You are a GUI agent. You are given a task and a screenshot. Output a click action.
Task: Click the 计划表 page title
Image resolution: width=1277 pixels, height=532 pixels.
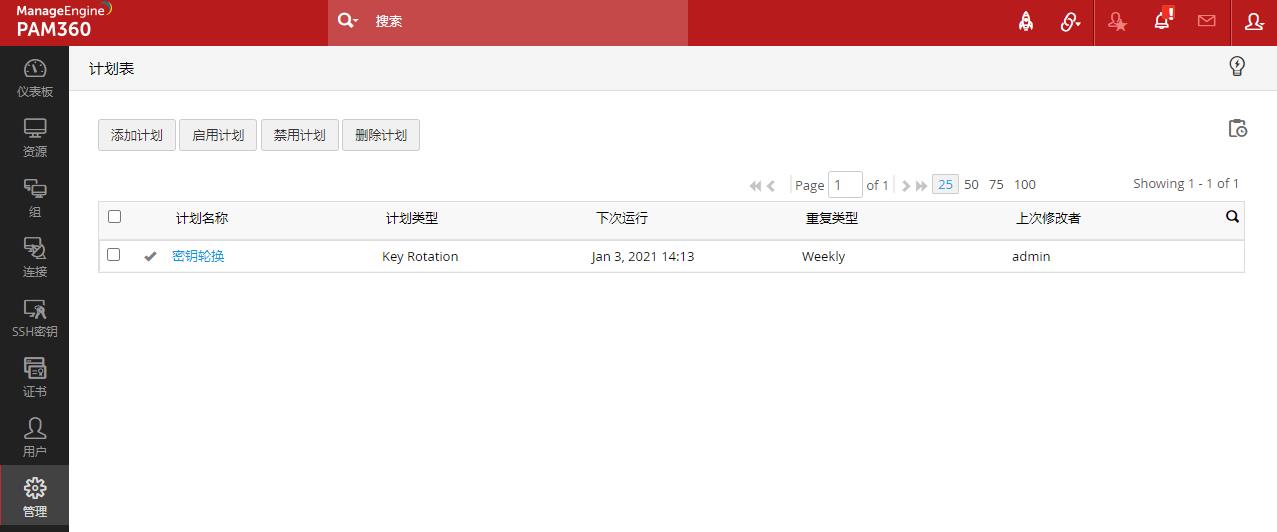click(x=112, y=69)
